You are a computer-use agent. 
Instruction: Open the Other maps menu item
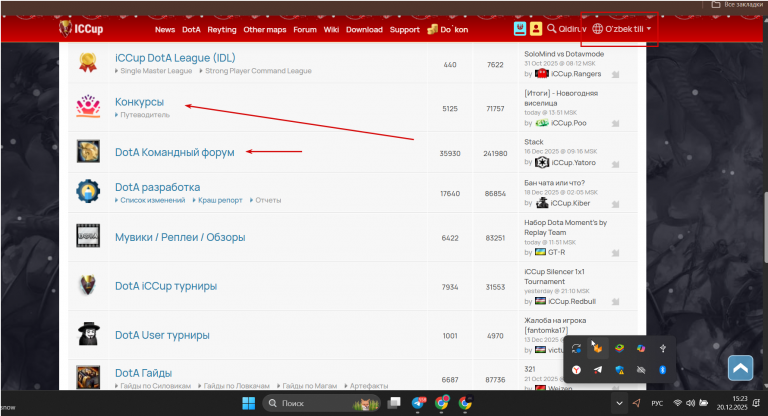coord(265,30)
